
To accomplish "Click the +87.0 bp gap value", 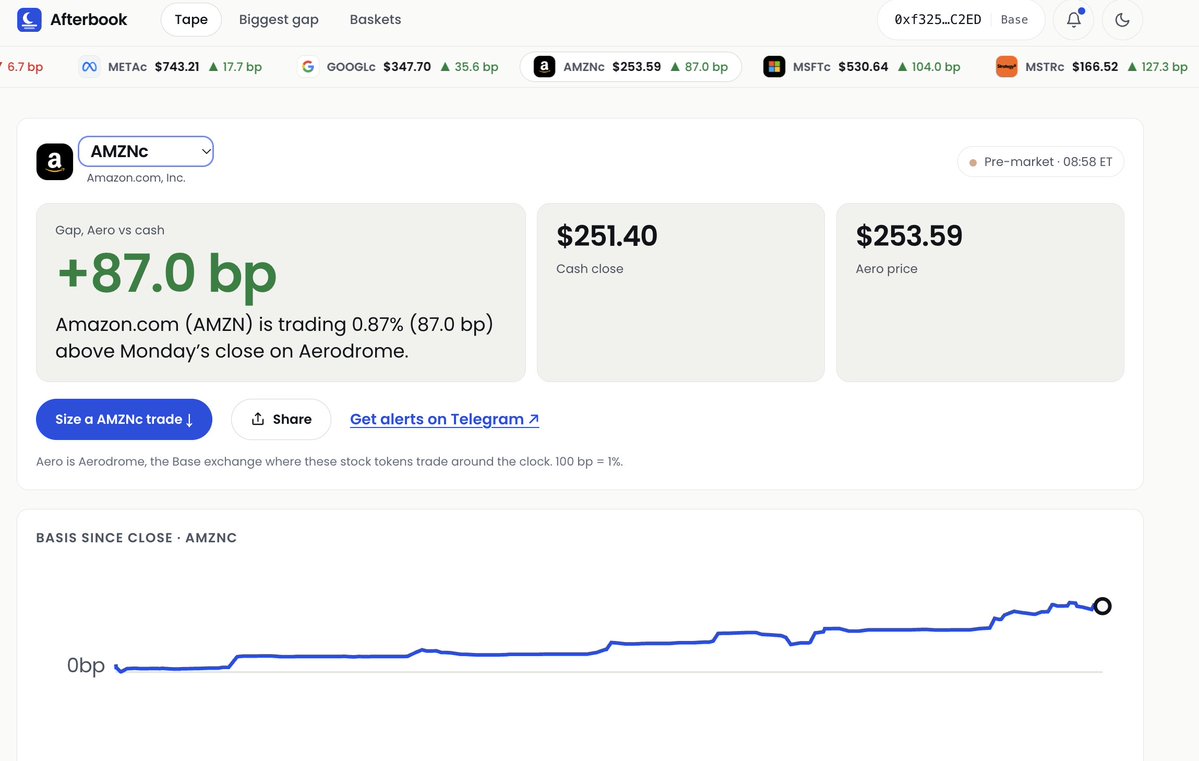I will pos(167,273).
